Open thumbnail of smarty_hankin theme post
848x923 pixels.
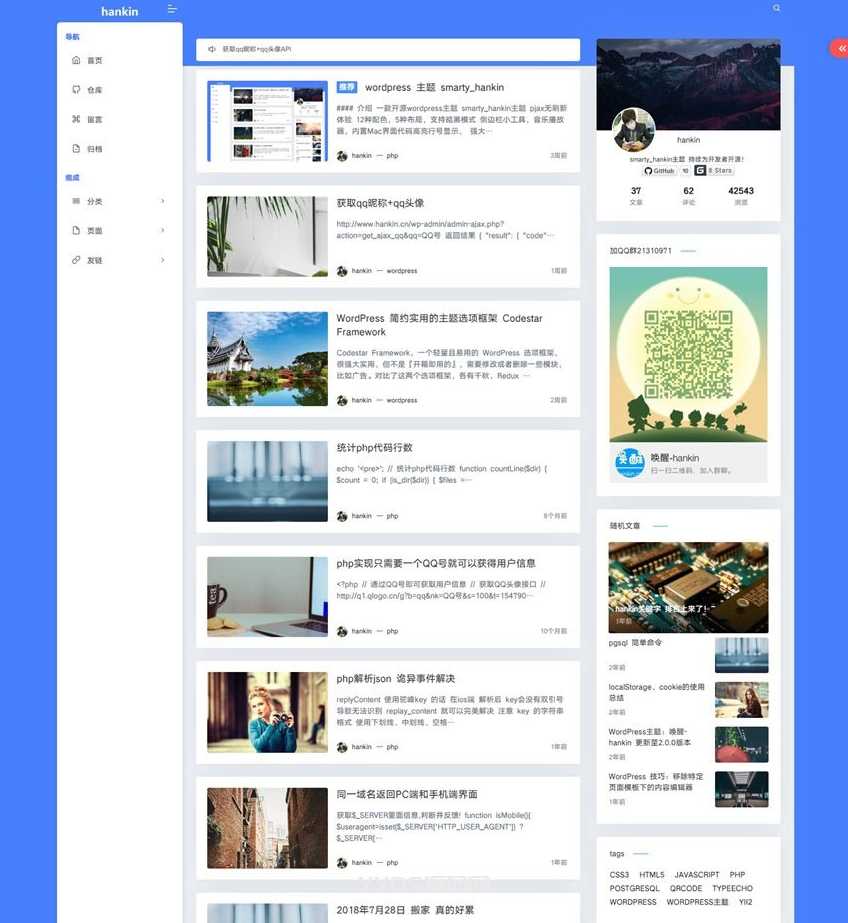click(267, 121)
